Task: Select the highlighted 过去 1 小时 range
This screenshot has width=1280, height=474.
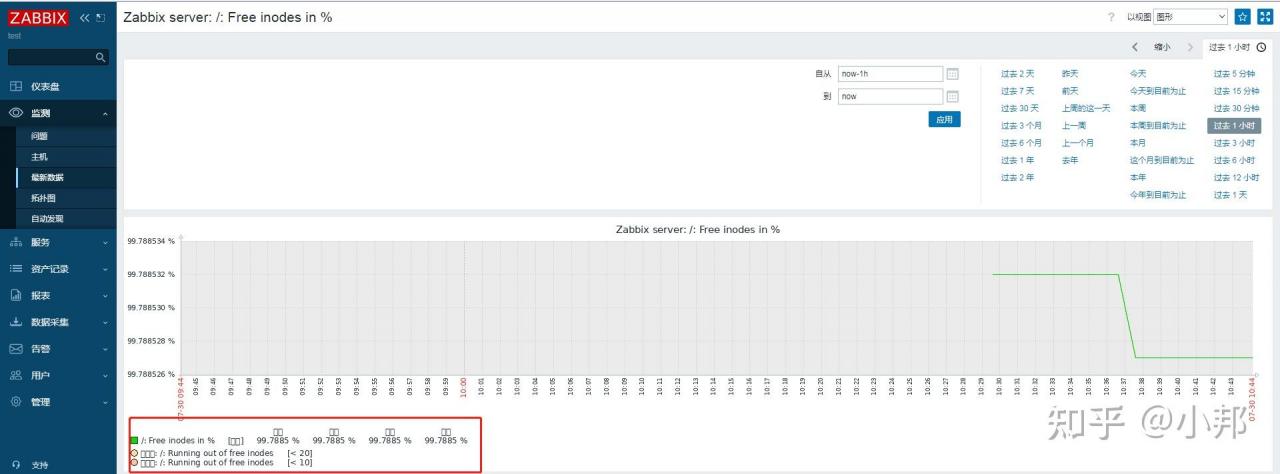Action: pos(1234,126)
